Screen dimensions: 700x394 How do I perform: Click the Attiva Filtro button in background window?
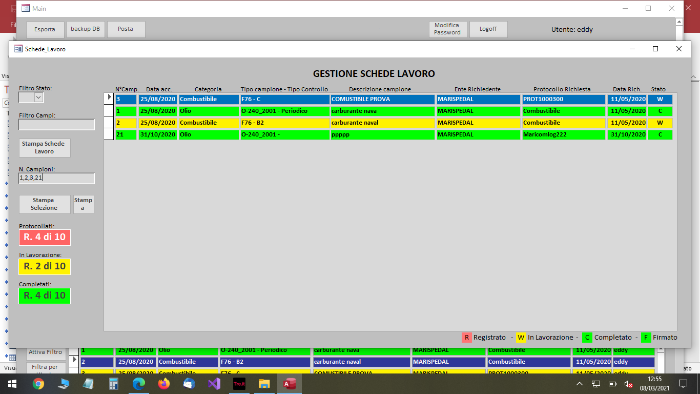pyautogui.click(x=45, y=353)
